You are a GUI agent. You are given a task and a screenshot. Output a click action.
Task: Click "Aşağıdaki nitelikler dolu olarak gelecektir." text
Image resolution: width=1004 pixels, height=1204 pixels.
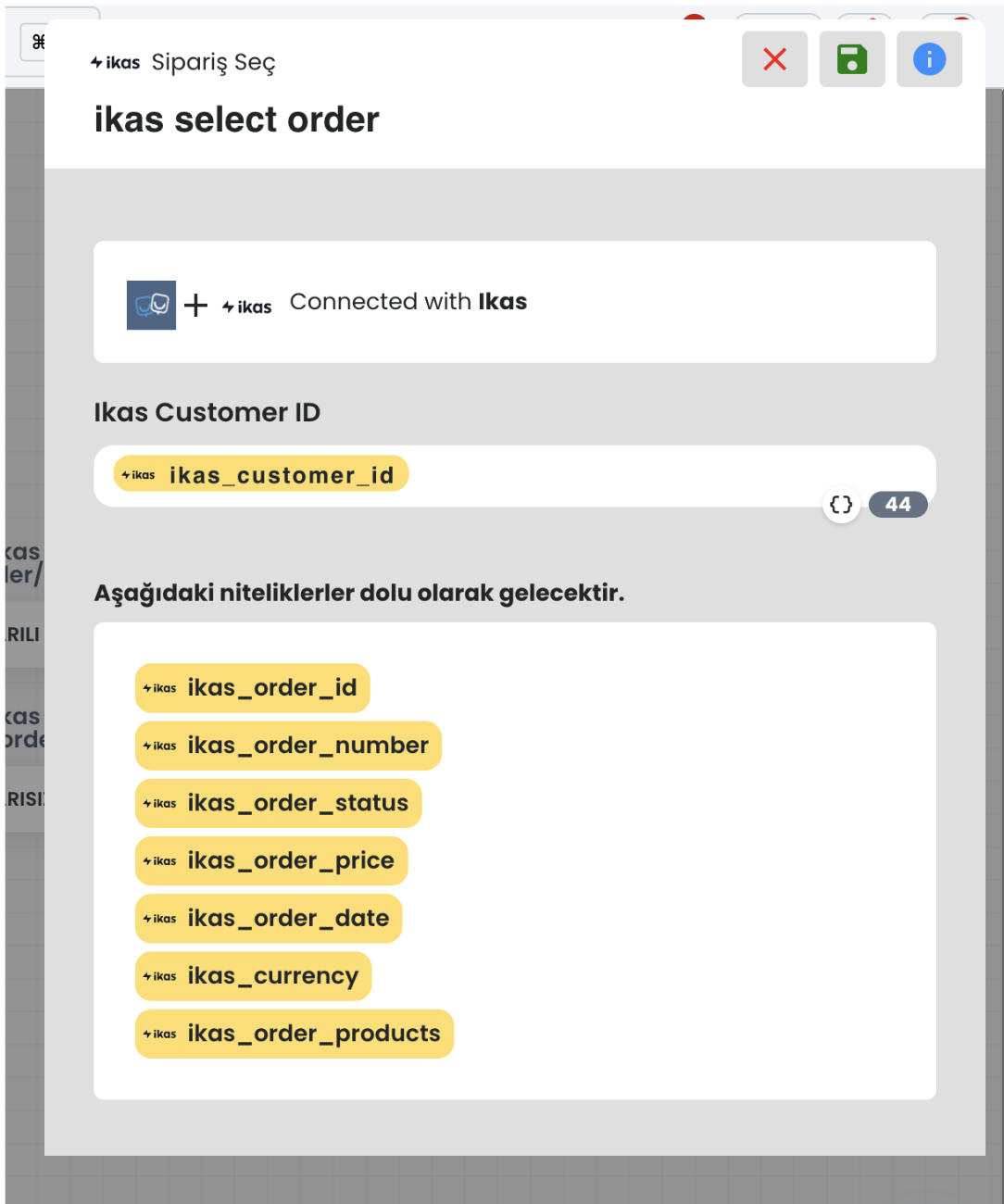pos(359,593)
